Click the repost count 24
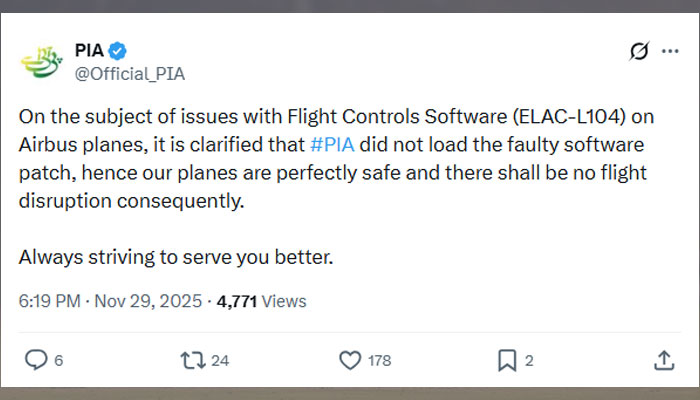This screenshot has height=400, width=700. coord(220,360)
